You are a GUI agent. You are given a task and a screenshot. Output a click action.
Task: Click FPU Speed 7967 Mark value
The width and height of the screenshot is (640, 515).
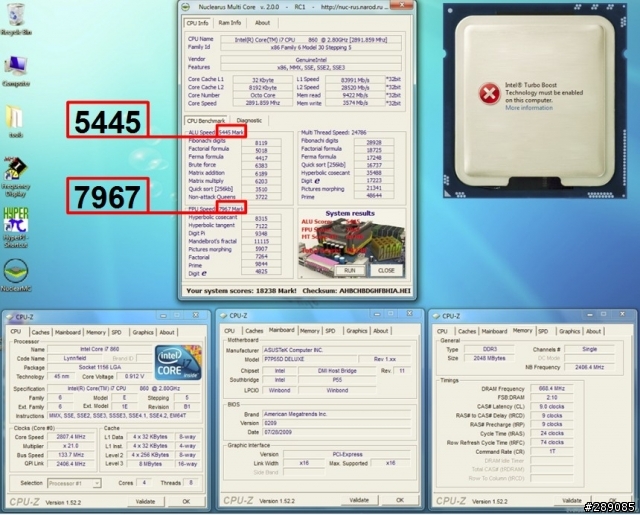pyautogui.click(x=231, y=209)
